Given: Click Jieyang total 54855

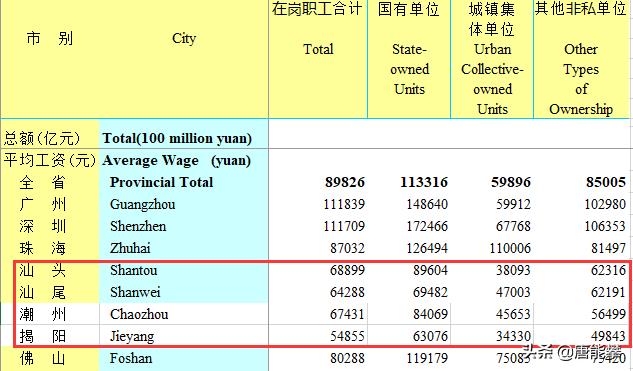Looking at the screenshot, I should pyautogui.click(x=347, y=336).
